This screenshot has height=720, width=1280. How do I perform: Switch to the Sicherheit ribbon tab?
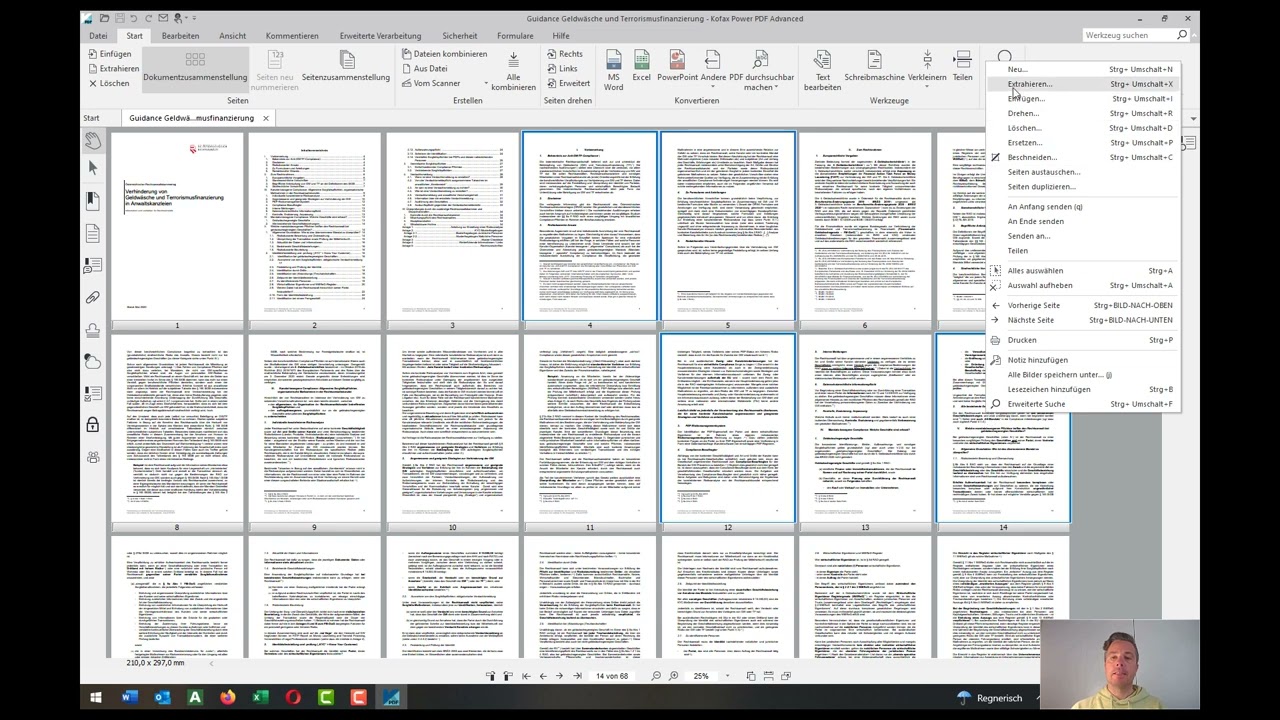pos(460,36)
